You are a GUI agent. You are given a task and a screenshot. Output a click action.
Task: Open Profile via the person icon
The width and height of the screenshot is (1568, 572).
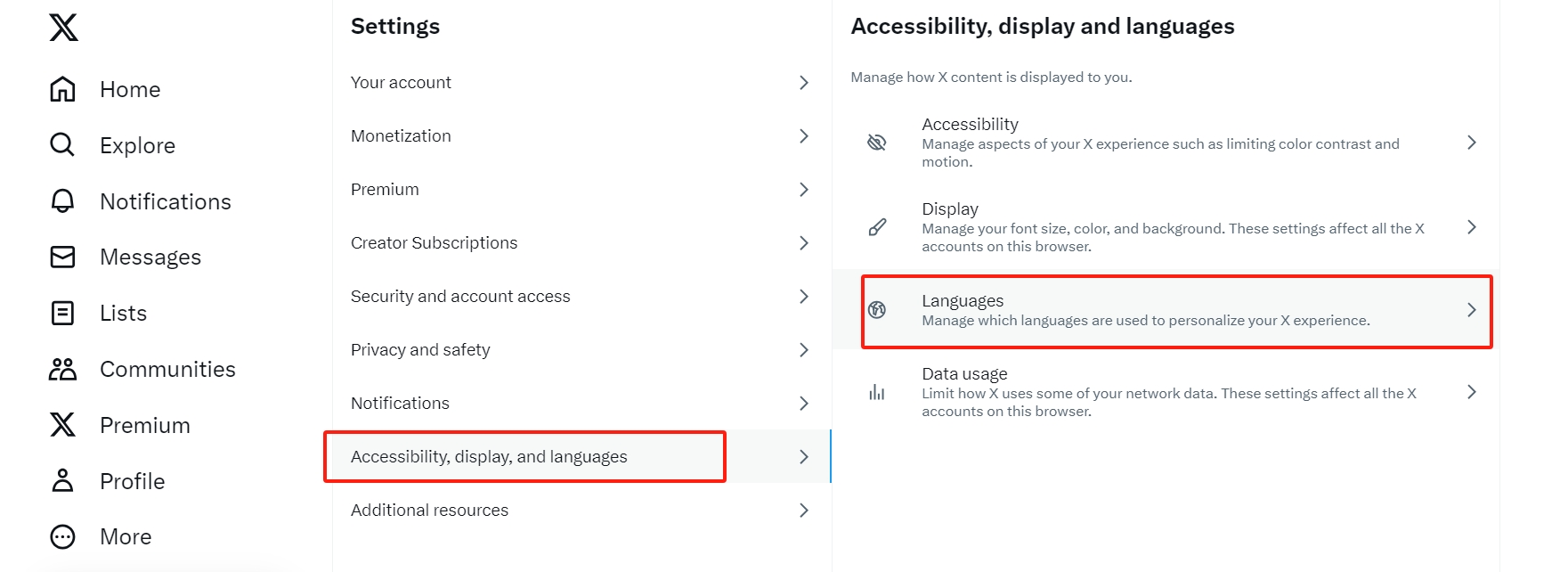62,481
